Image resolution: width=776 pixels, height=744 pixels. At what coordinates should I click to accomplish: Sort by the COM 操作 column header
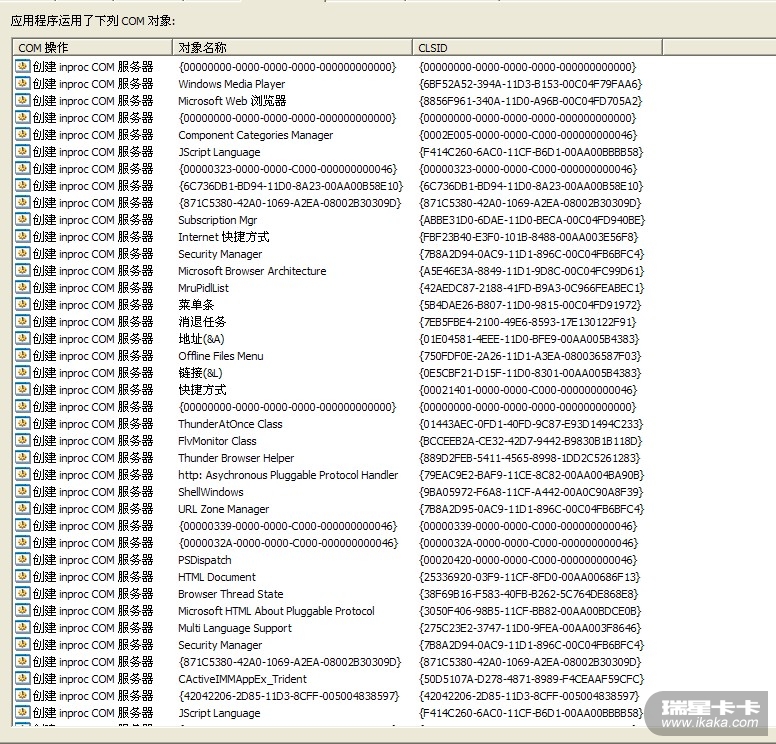click(93, 48)
